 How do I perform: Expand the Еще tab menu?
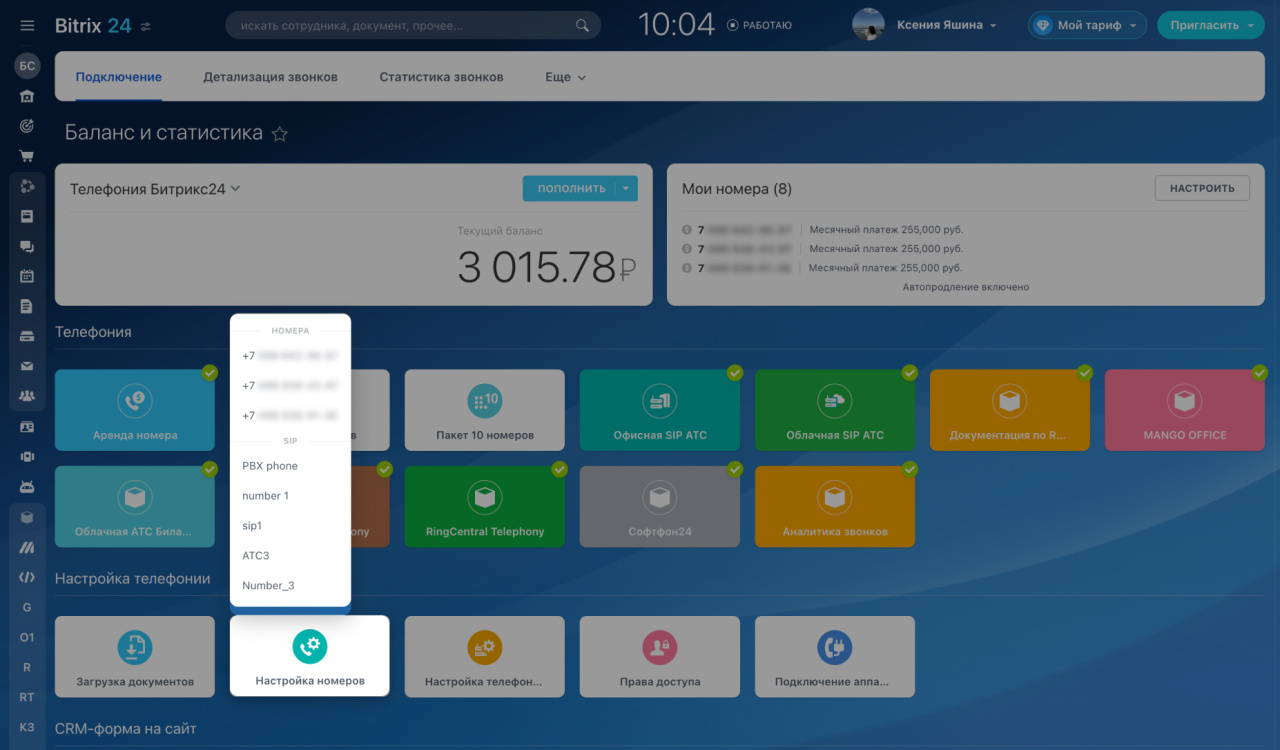[565, 77]
